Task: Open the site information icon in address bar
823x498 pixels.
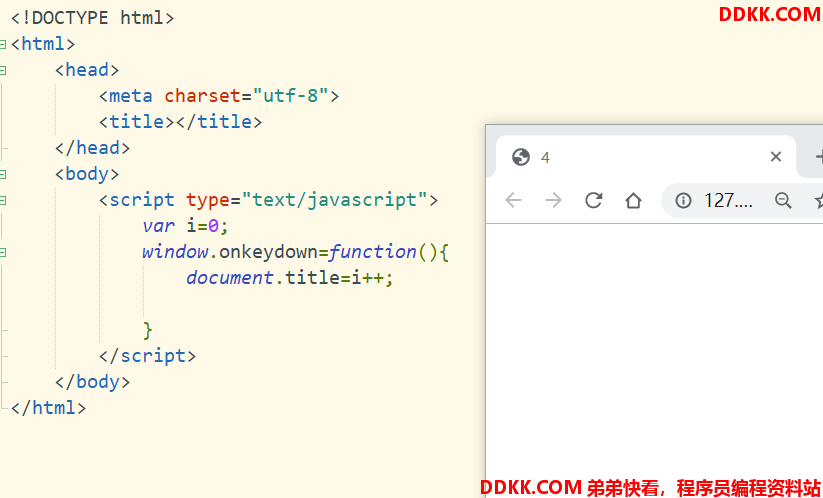Action: (683, 200)
